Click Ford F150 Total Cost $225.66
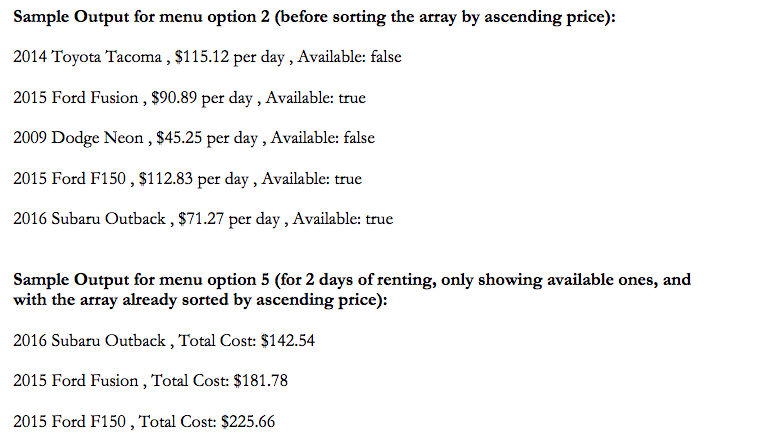The width and height of the screenshot is (767, 448). coord(206,422)
